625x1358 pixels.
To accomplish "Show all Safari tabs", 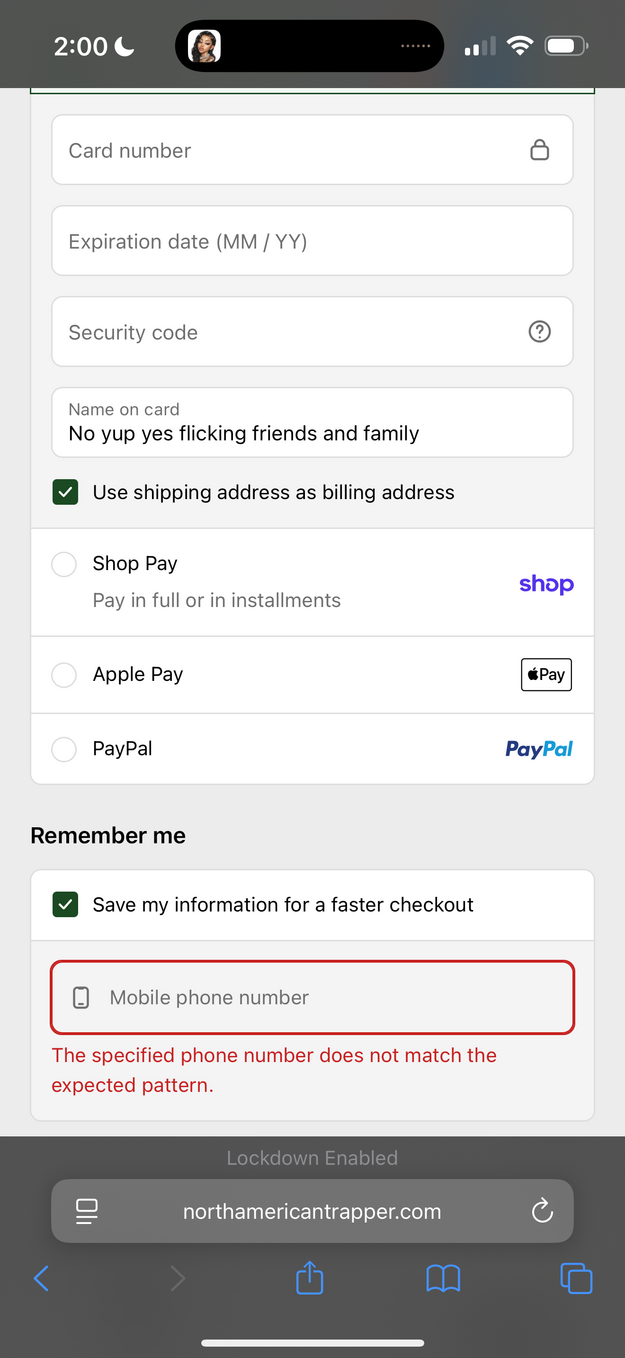I will (576, 1278).
